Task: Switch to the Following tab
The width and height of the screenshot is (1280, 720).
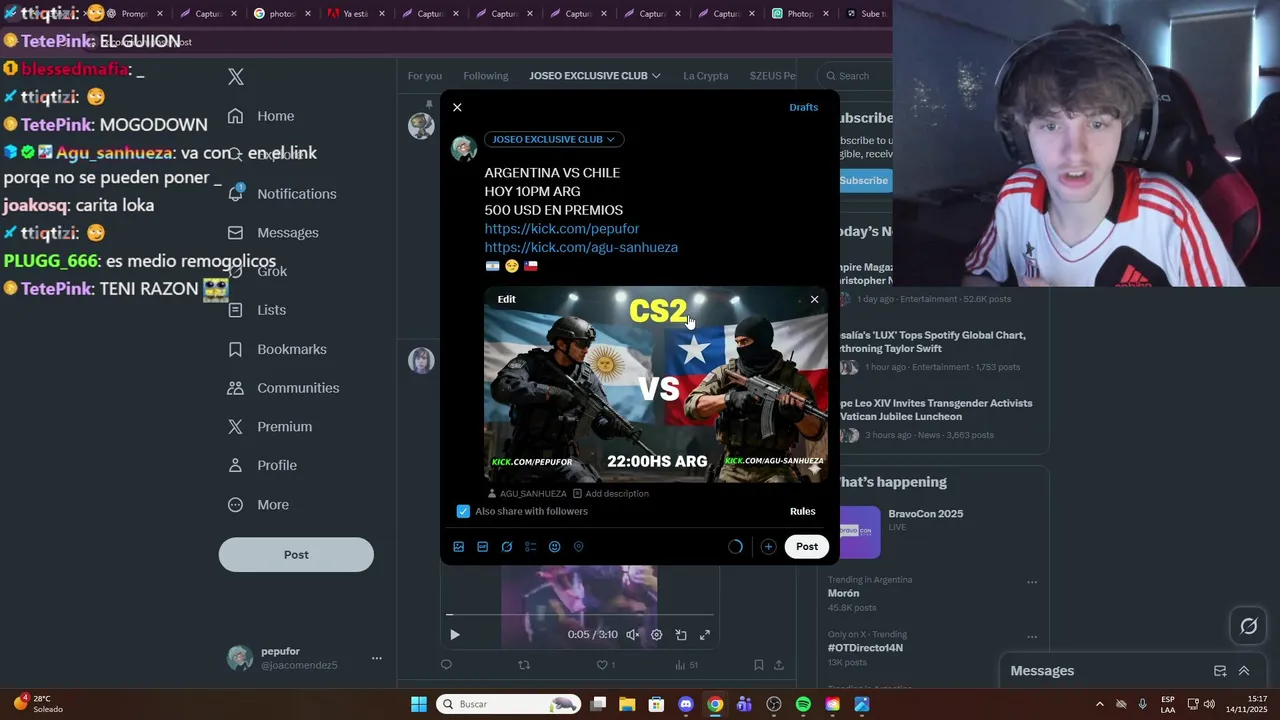Action: pos(486,76)
